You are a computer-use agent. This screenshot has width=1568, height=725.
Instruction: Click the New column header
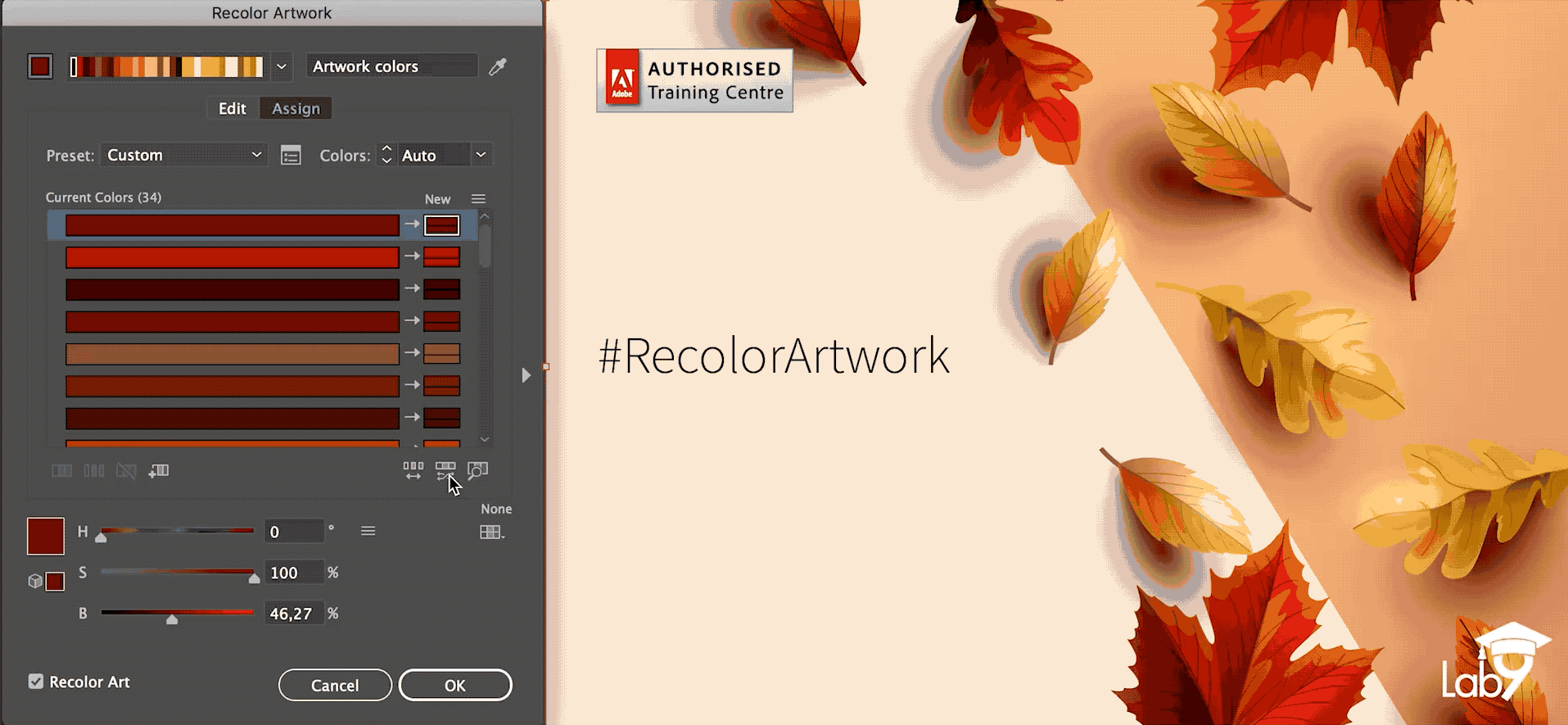click(x=437, y=199)
